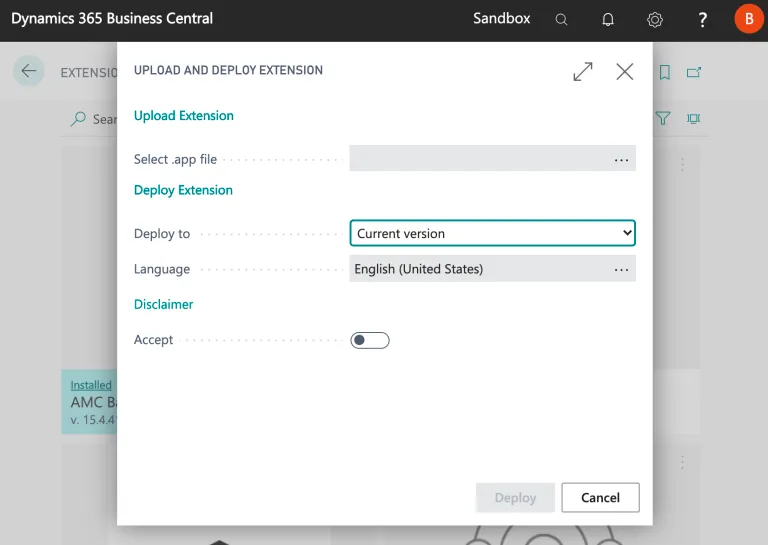Open notifications bell
The image size is (768, 545).
click(x=608, y=20)
